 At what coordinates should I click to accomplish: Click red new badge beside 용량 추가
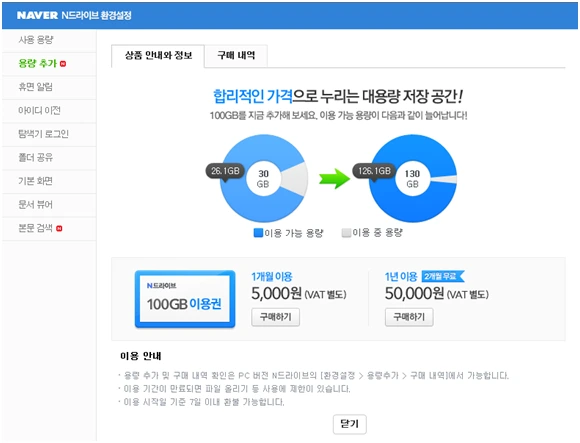[x=63, y=64]
